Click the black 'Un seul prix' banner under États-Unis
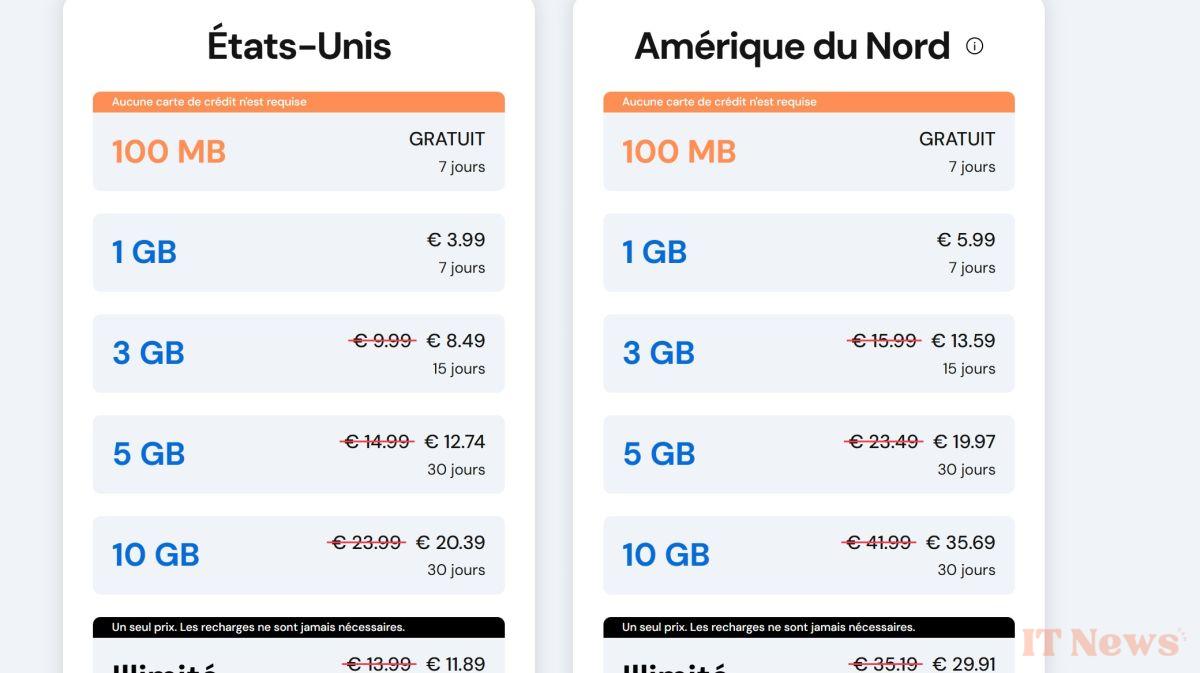Viewport: 1200px width, 673px height. 299,627
